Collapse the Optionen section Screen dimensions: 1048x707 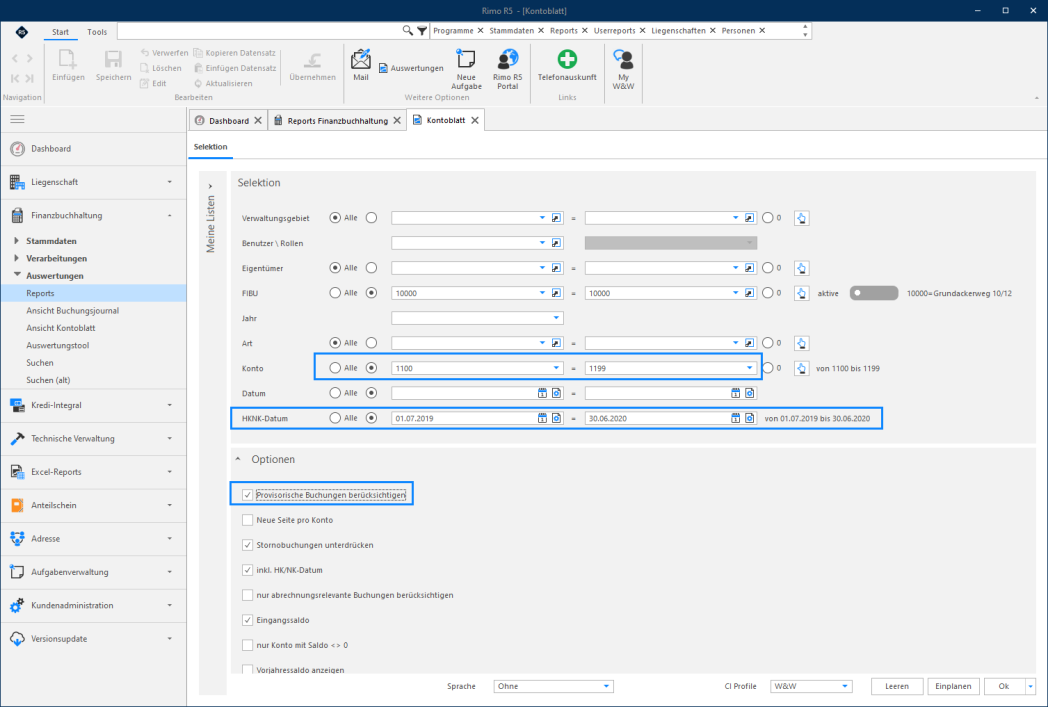click(238, 460)
